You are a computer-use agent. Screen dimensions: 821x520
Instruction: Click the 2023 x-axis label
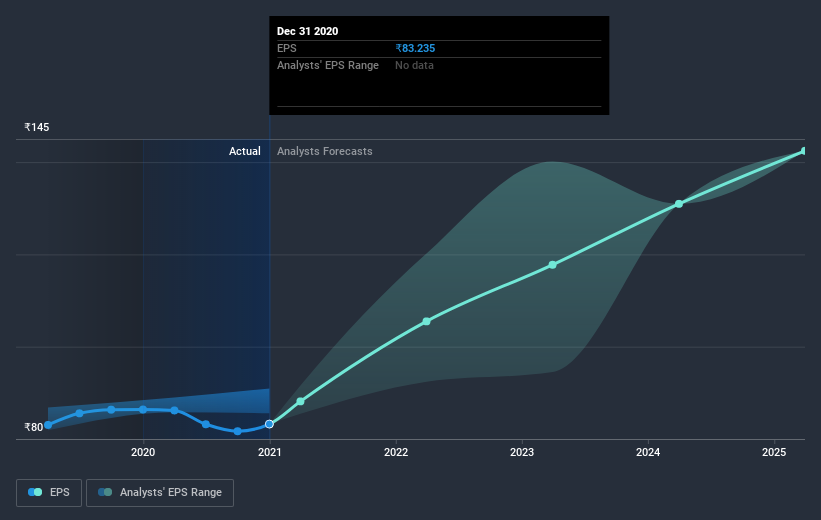pyautogui.click(x=522, y=452)
